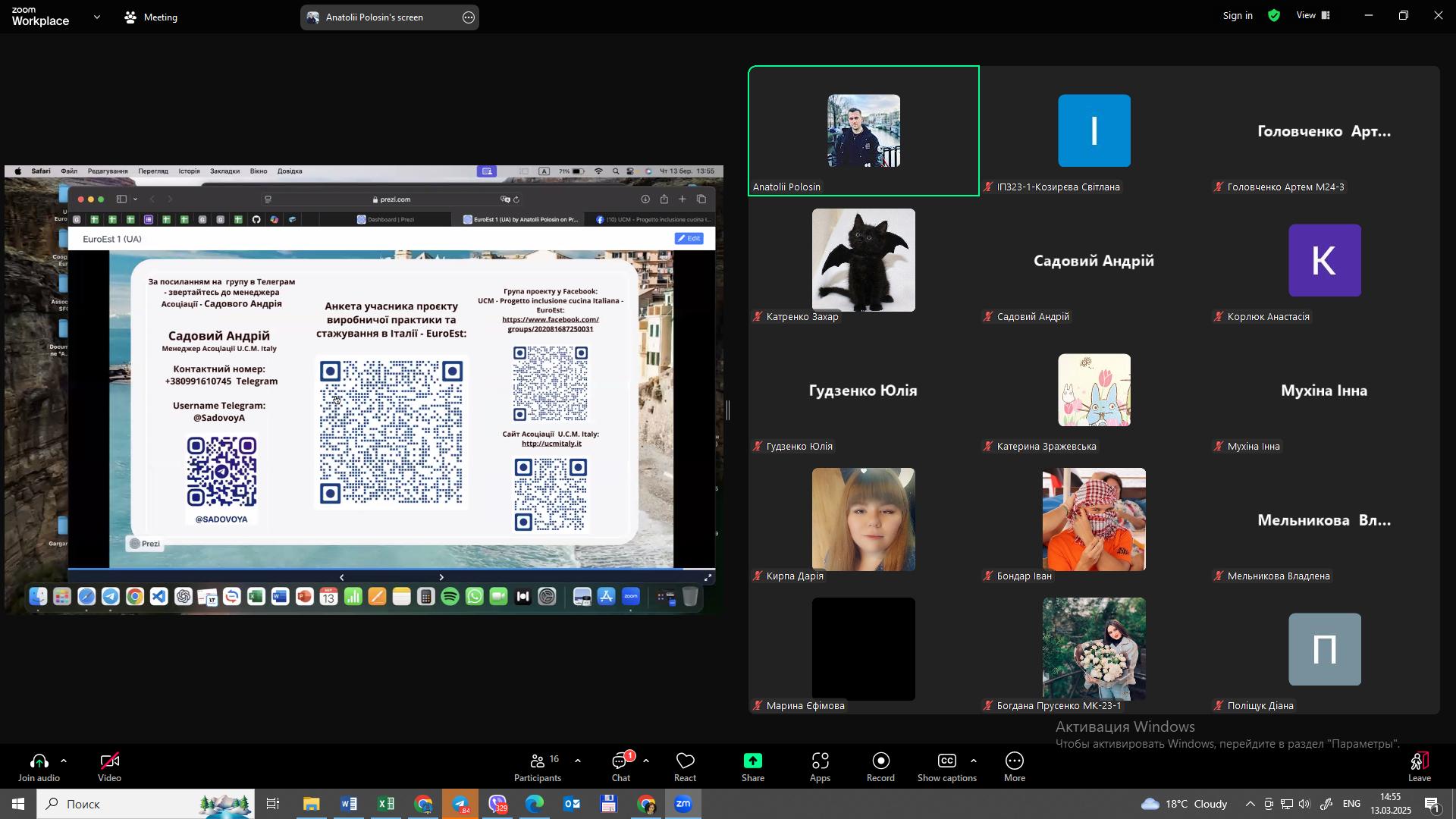The height and width of the screenshot is (819, 1456).
Task: Click the 18°C Cloudy weather widget
Action: click(1184, 804)
